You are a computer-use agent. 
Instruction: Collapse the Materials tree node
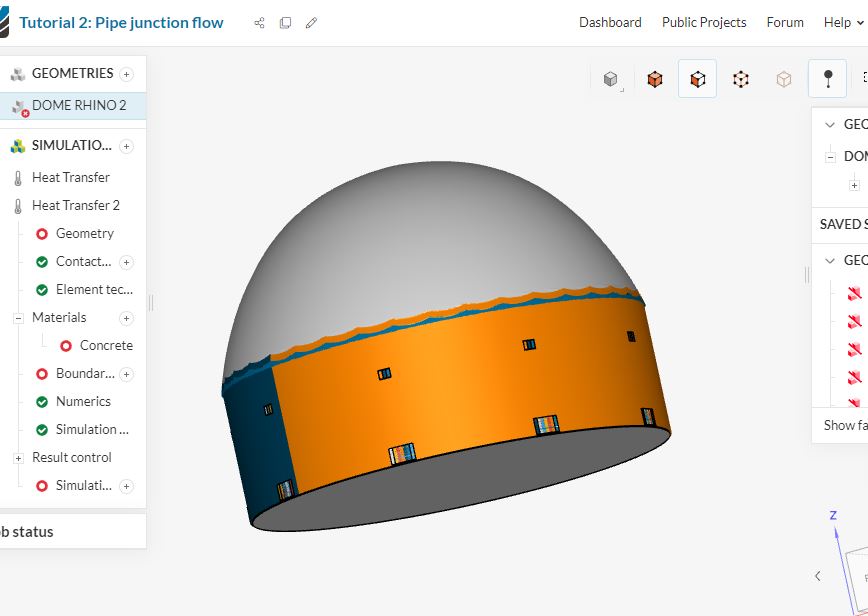tap(18, 318)
